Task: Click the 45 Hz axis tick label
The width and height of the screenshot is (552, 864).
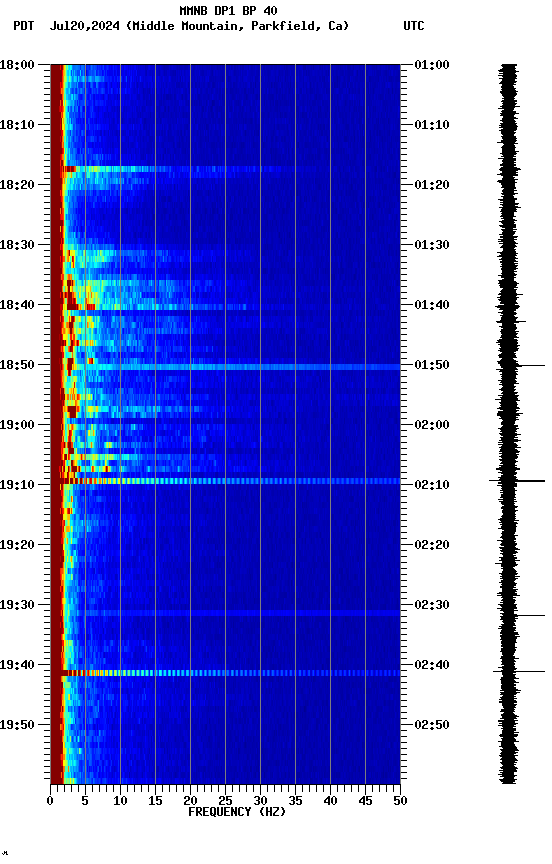Action: [x=365, y=801]
